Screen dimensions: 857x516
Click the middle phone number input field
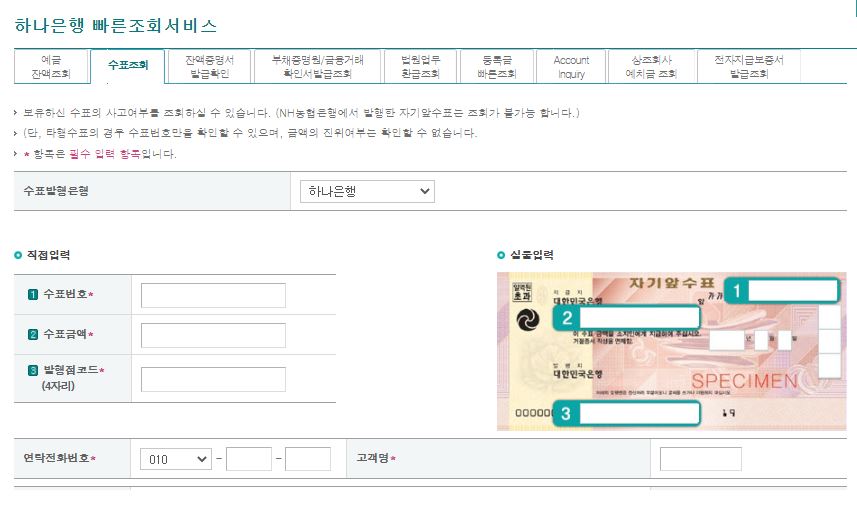pos(249,459)
